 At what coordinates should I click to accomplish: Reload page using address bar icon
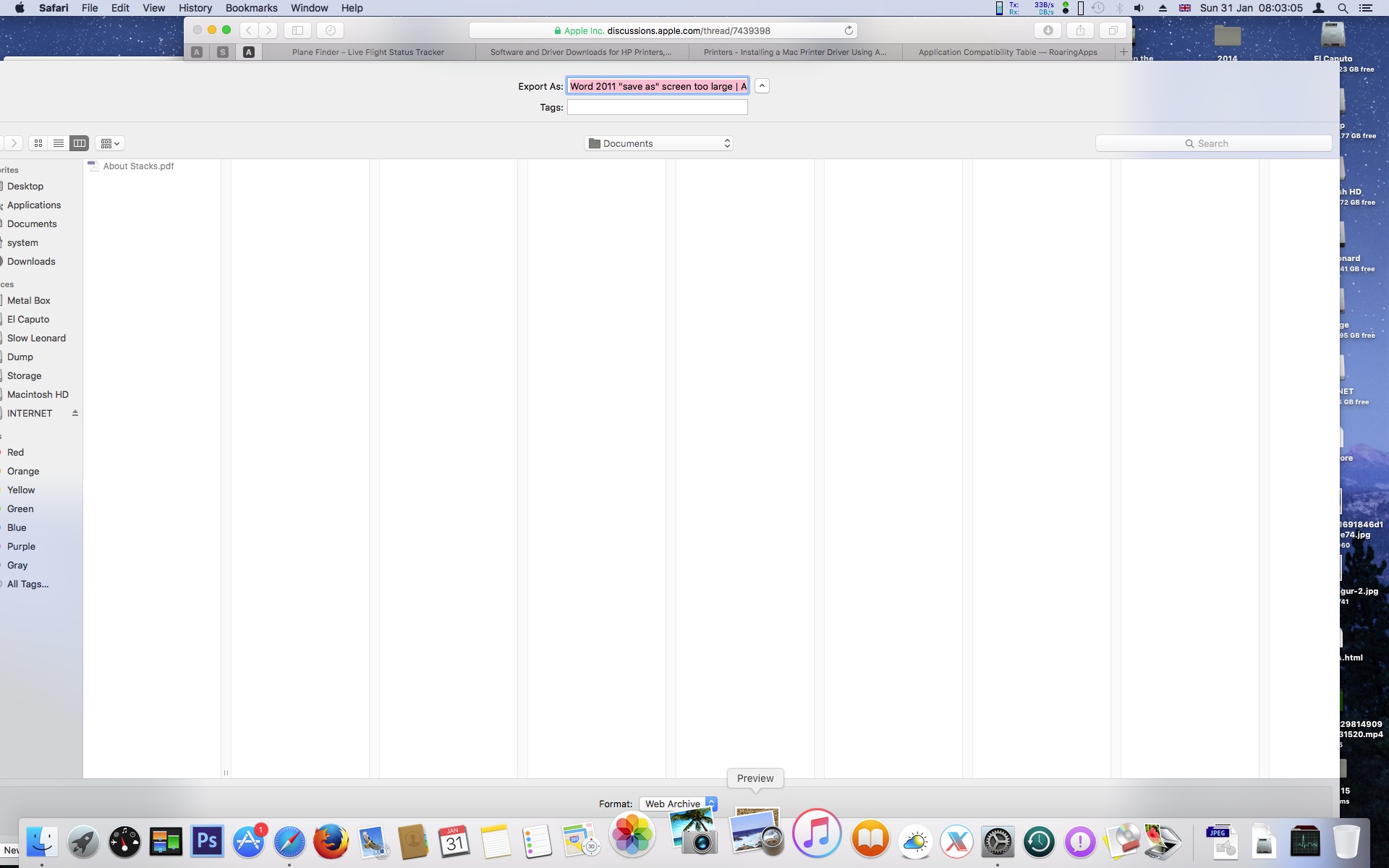[x=849, y=30]
